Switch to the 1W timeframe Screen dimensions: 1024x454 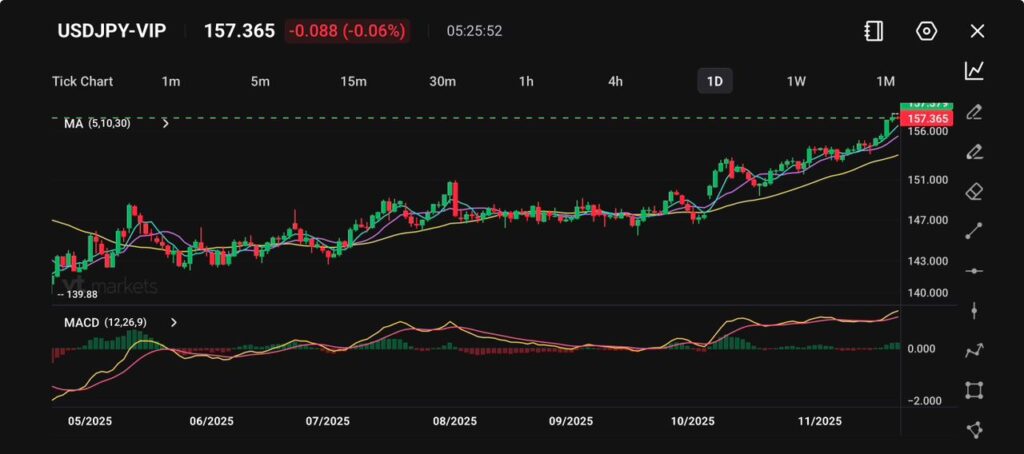796,81
